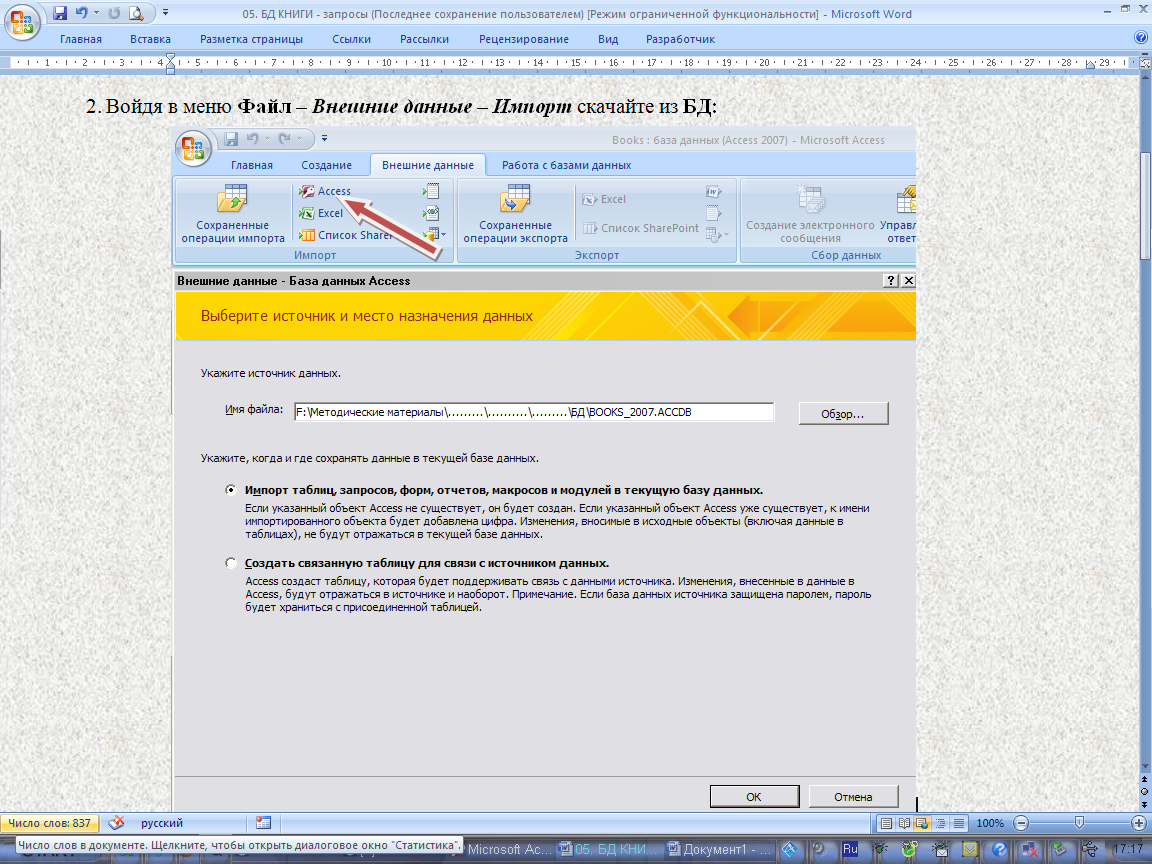Screen dimensions: 1152x864
Task: Click the 100% zoom level button
Action: pyautogui.click(x=990, y=823)
